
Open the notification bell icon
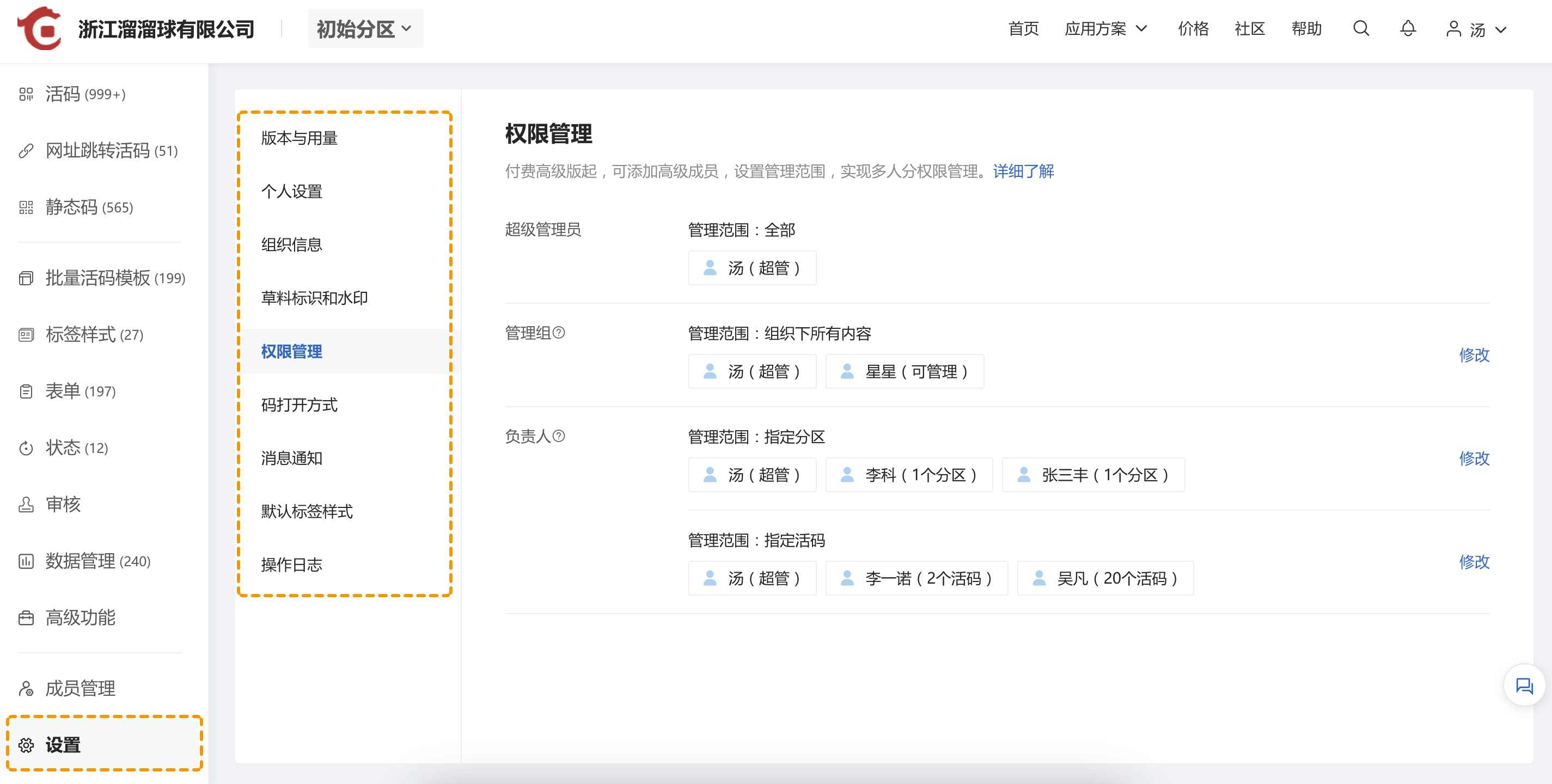tap(1408, 28)
